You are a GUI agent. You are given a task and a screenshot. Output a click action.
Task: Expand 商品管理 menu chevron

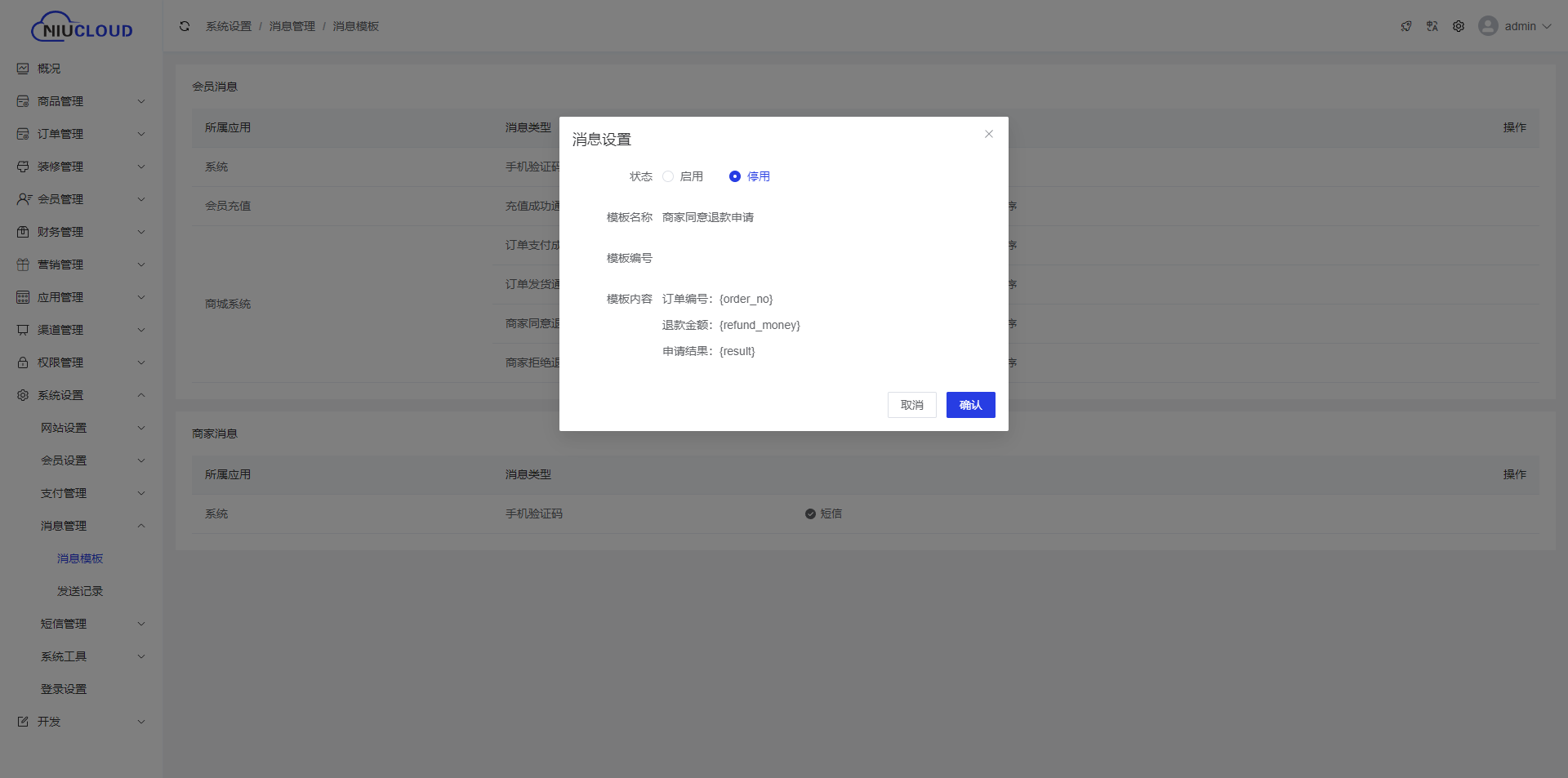pyautogui.click(x=141, y=101)
